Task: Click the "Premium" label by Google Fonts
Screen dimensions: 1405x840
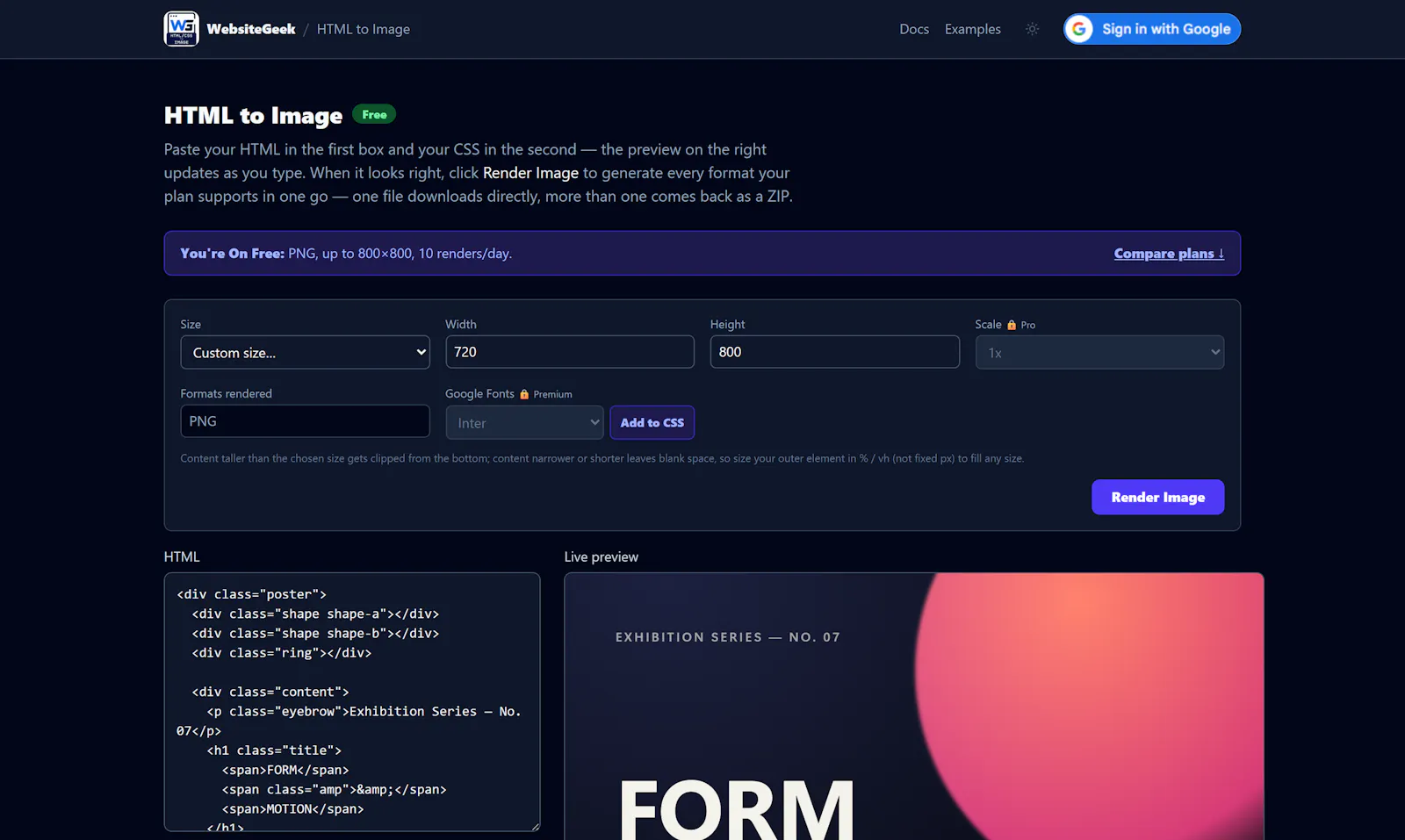Action: 553,395
